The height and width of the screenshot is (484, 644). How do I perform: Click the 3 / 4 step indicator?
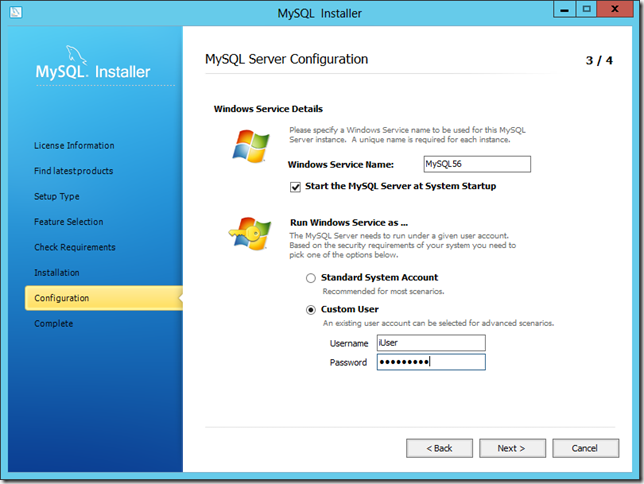599,61
